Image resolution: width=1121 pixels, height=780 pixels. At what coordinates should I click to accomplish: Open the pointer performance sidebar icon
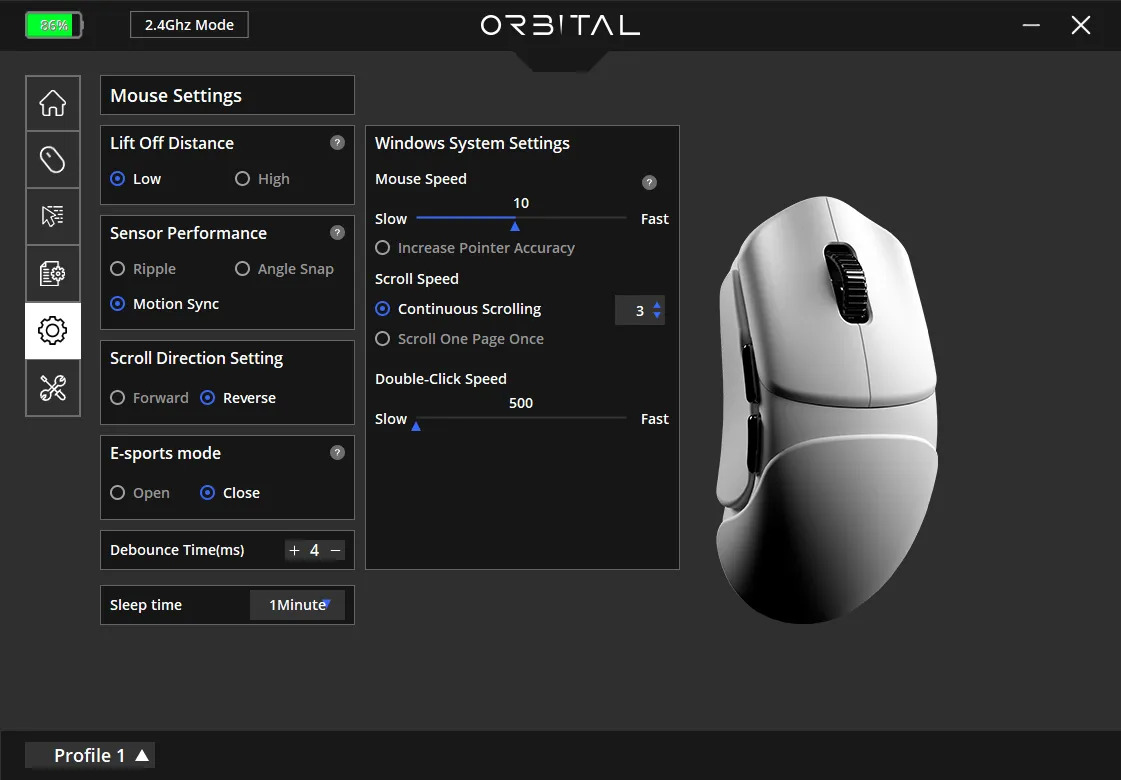(52, 216)
